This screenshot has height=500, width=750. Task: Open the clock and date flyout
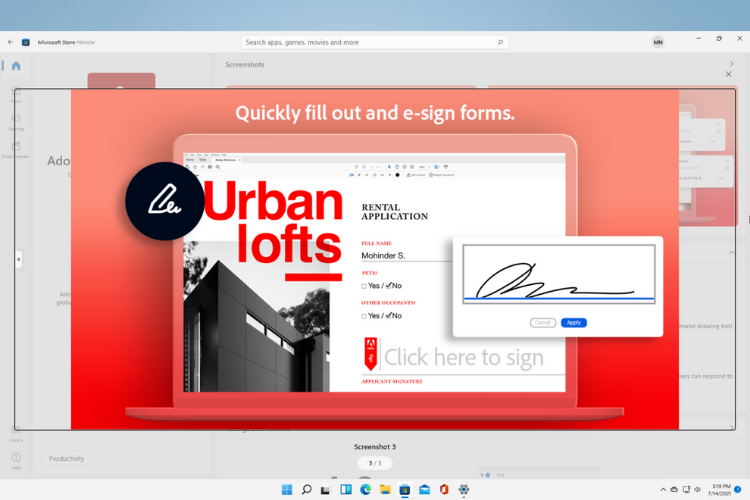click(x=719, y=489)
